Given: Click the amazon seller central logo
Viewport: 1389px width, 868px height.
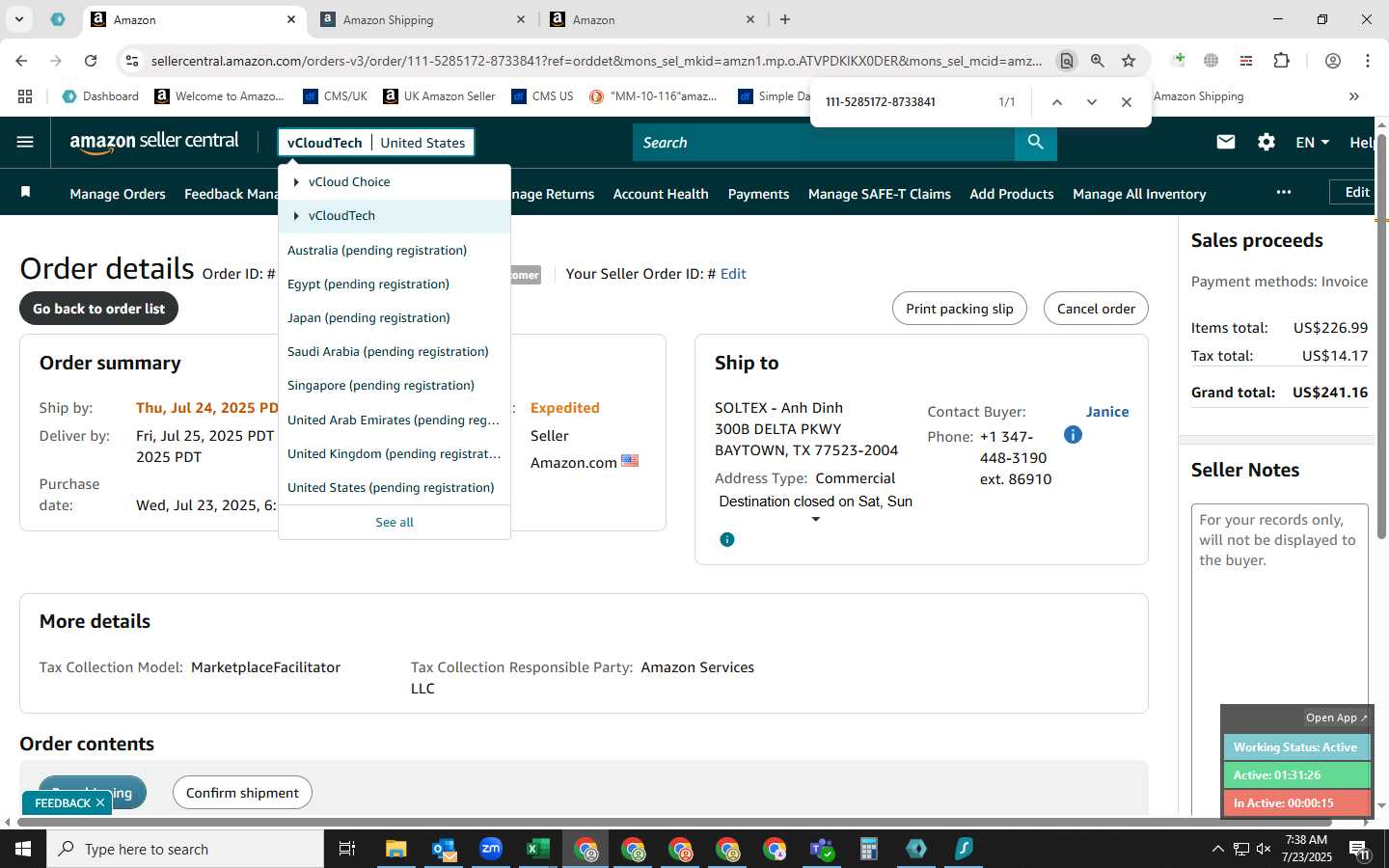Looking at the screenshot, I should pyautogui.click(x=154, y=142).
